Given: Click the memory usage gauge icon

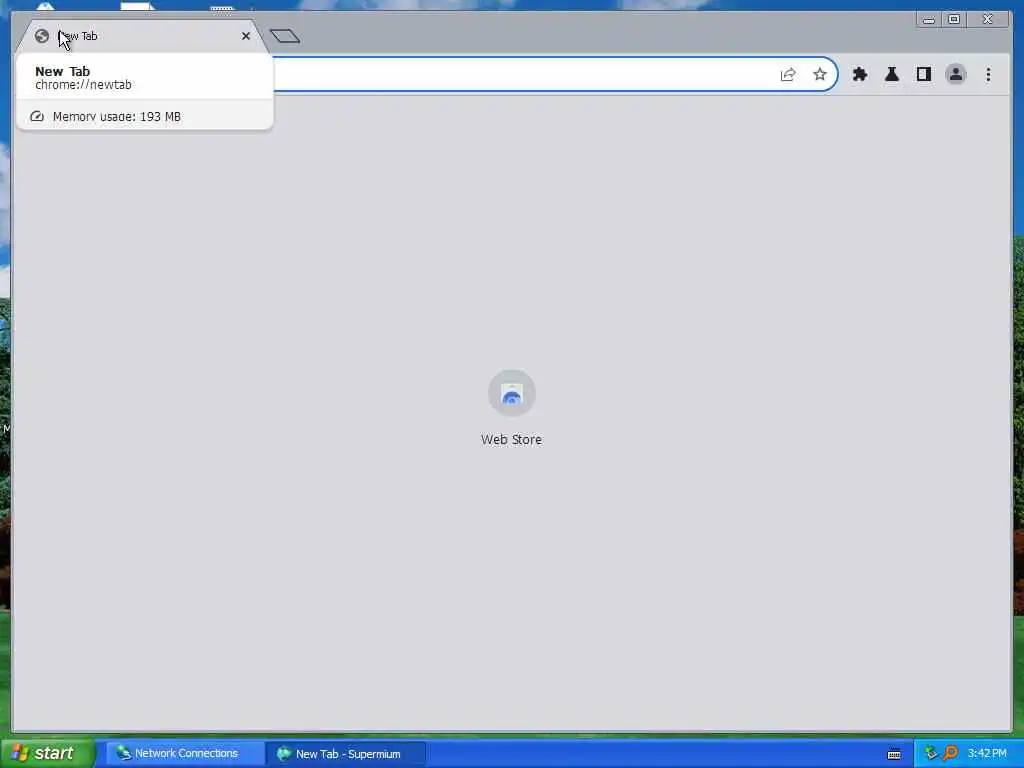Looking at the screenshot, I should point(37,116).
